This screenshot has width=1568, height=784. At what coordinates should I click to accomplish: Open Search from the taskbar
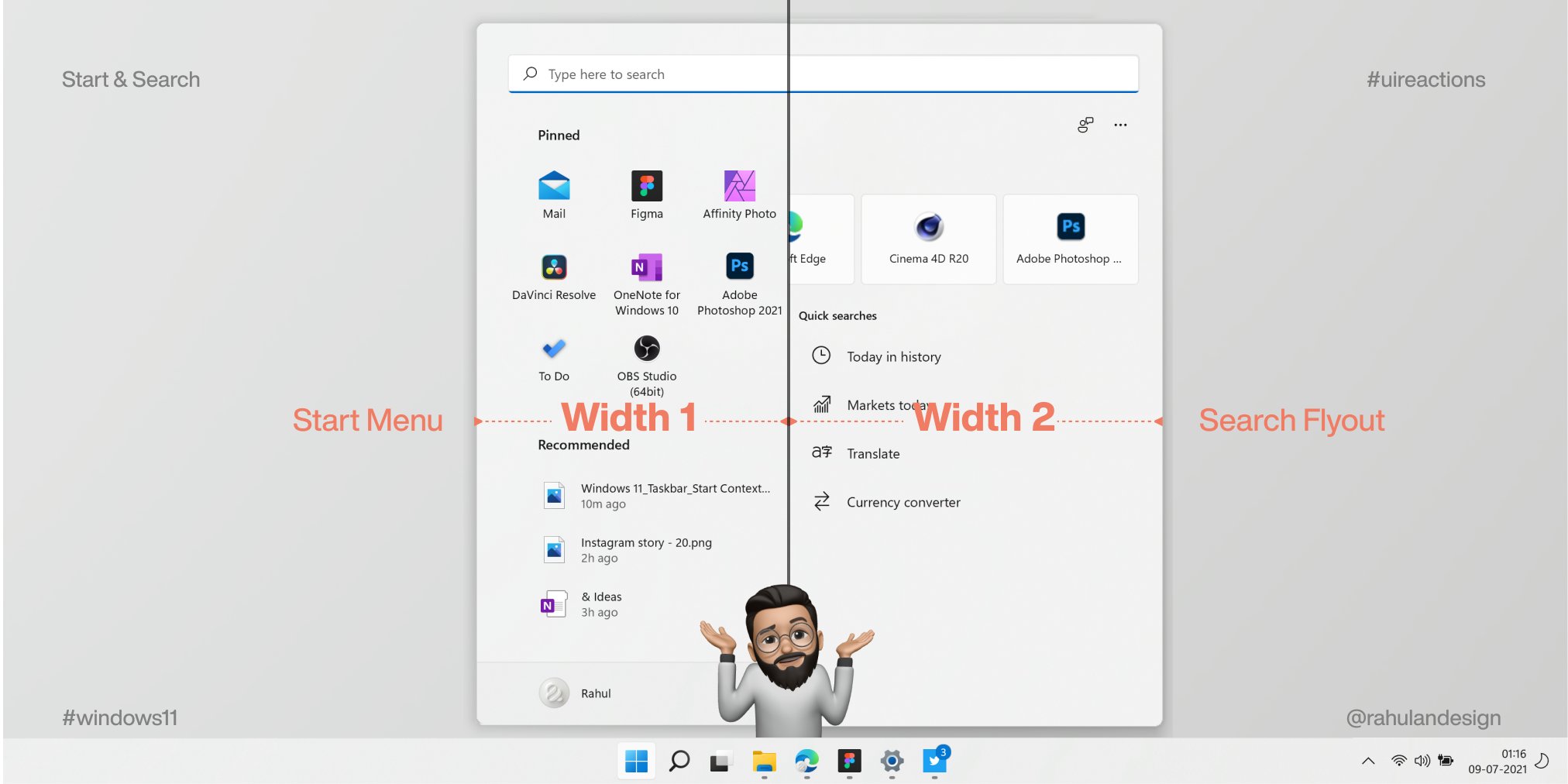679,762
